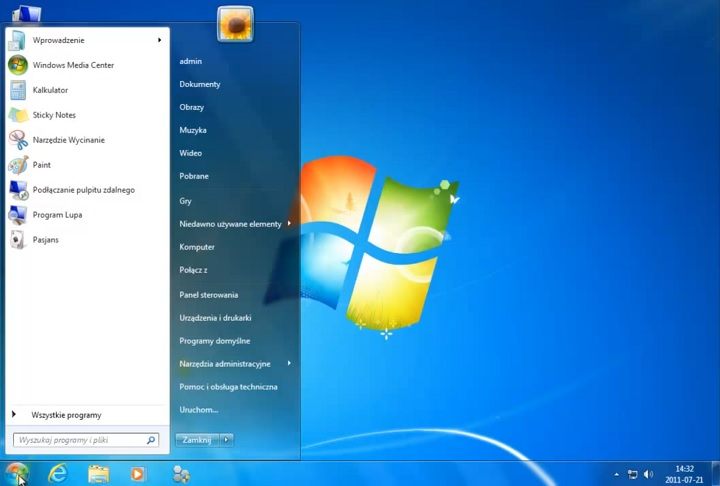Click the network tray icon
The image size is (720, 486).
click(x=632, y=475)
